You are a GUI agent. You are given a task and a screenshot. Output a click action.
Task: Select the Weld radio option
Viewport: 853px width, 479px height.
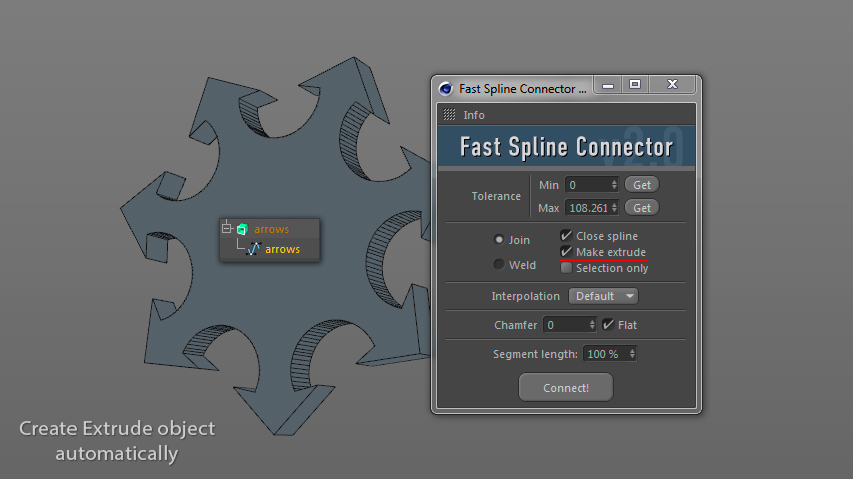pos(498,264)
